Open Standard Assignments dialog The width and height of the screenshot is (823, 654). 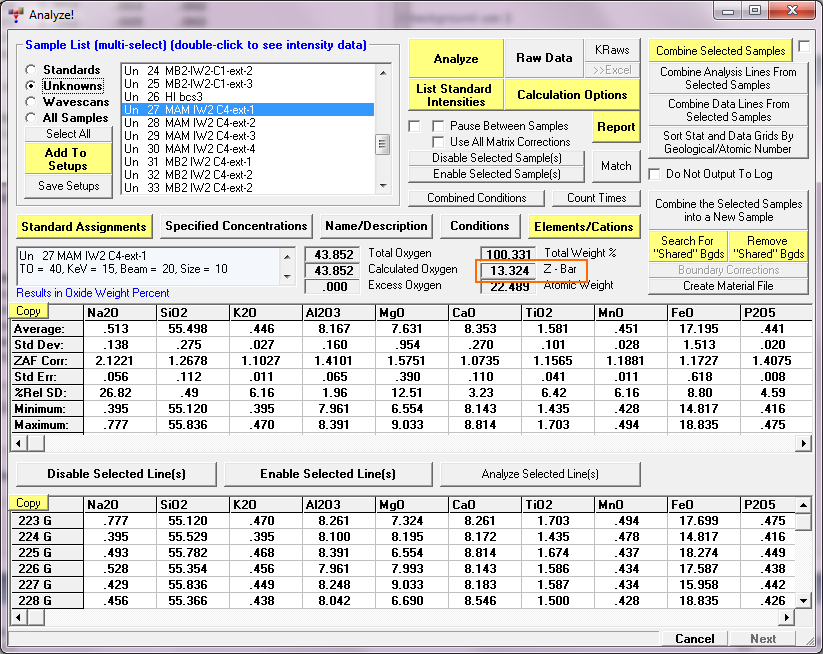coord(84,226)
